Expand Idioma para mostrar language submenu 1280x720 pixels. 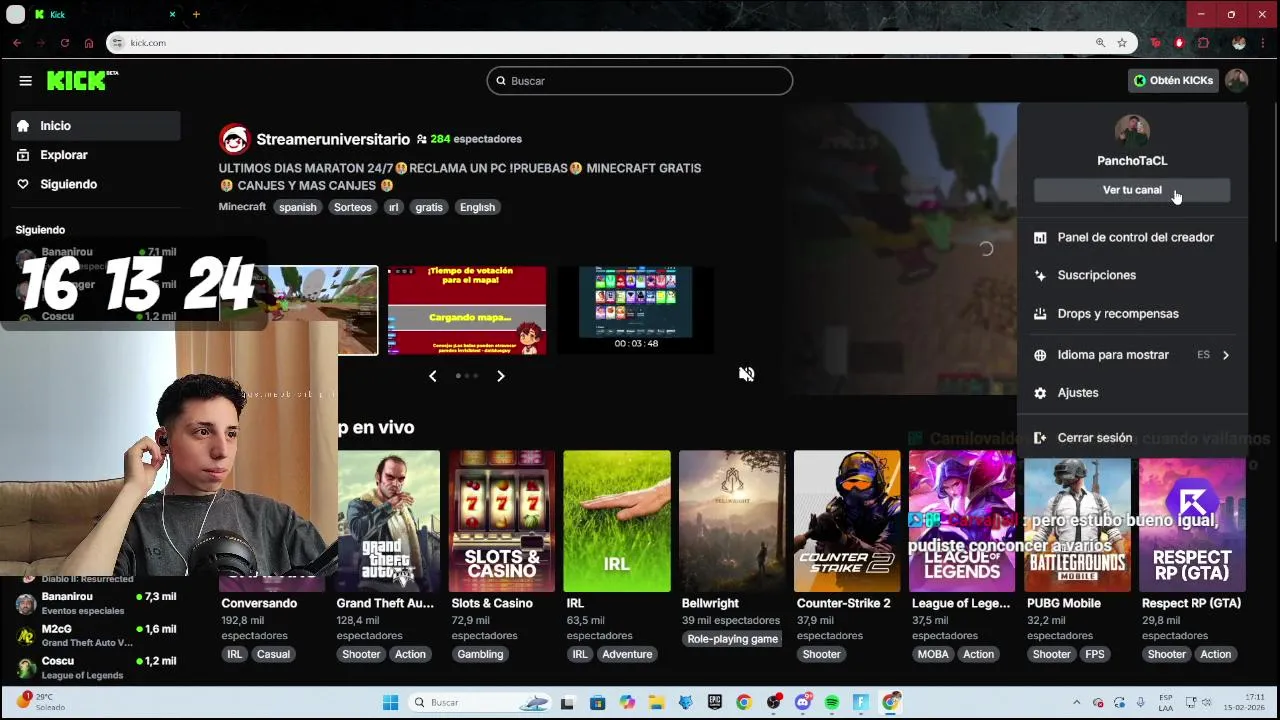pyautogui.click(x=1132, y=355)
